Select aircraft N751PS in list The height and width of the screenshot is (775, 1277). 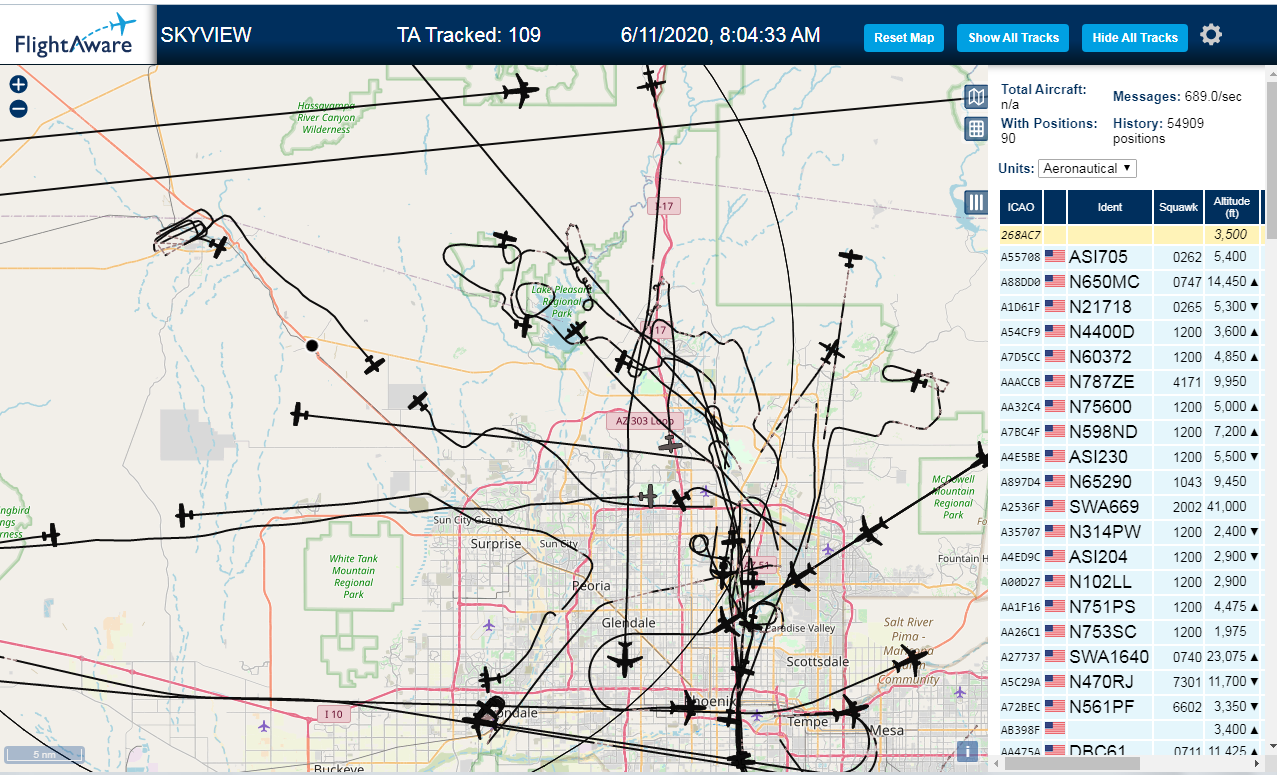1132,607
